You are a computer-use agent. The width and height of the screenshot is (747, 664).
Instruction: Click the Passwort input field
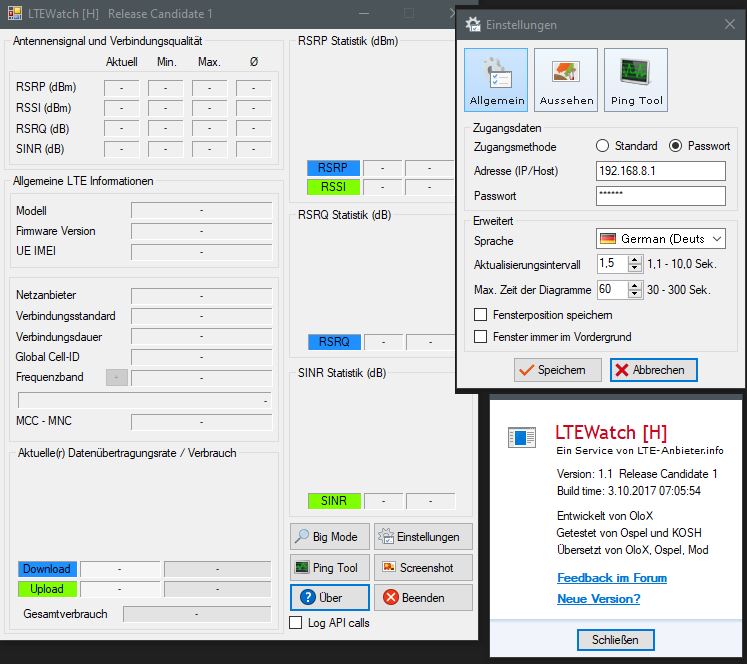(x=660, y=196)
